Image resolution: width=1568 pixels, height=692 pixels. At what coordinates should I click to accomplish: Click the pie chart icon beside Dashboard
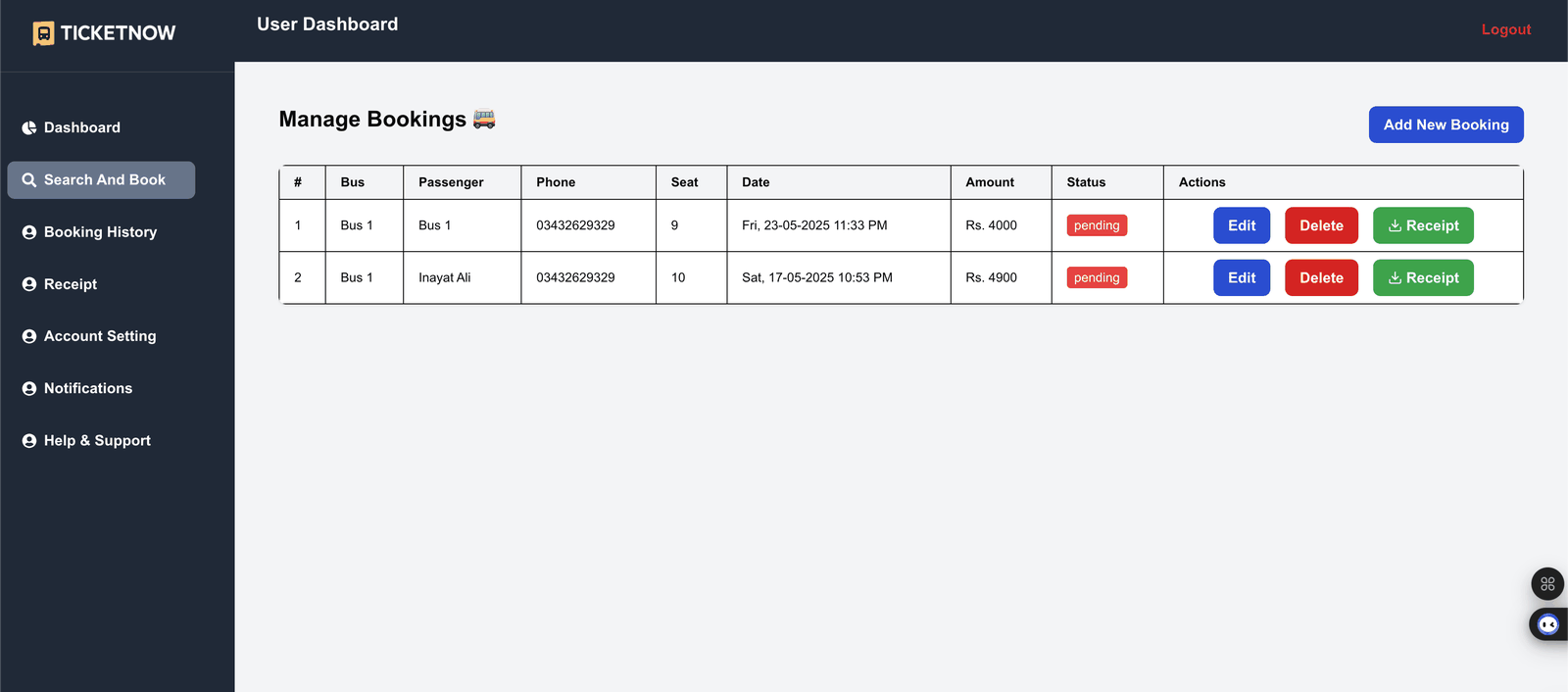coord(29,127)
